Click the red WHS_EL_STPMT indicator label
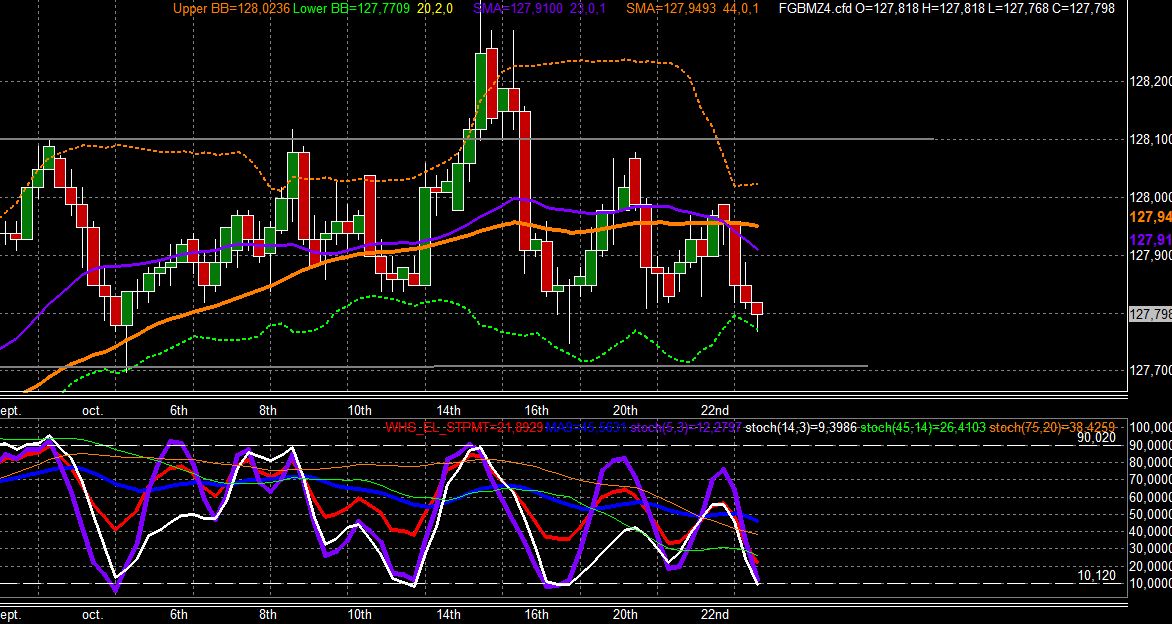 tap(463, 428)
